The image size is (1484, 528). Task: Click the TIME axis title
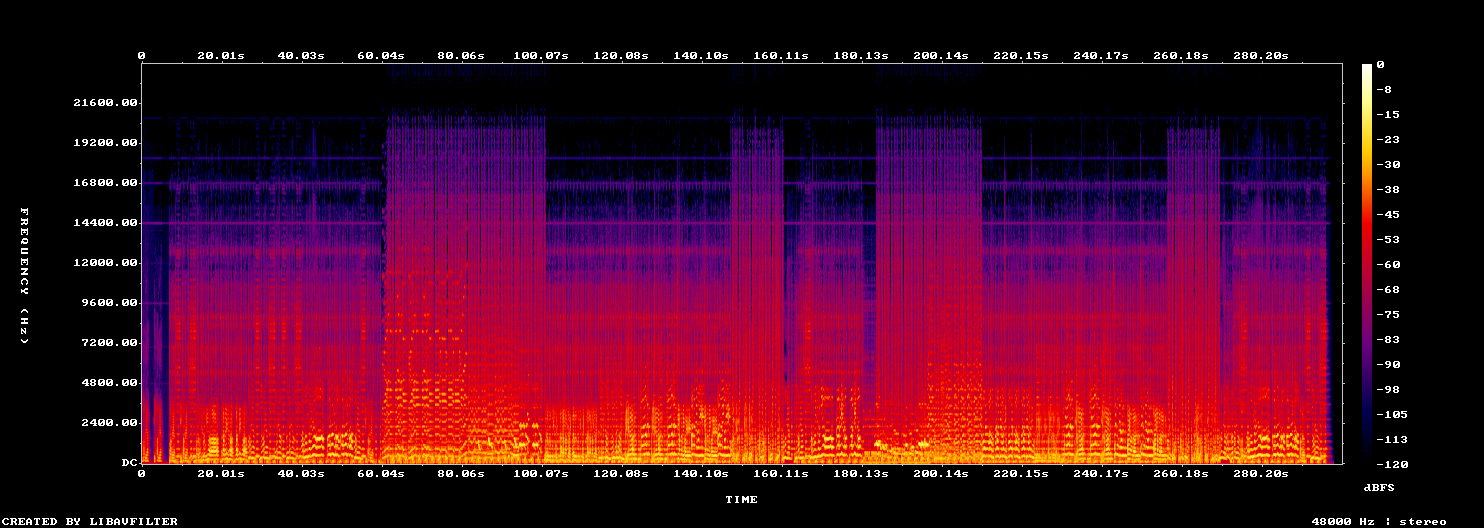[x=741, y=499]
